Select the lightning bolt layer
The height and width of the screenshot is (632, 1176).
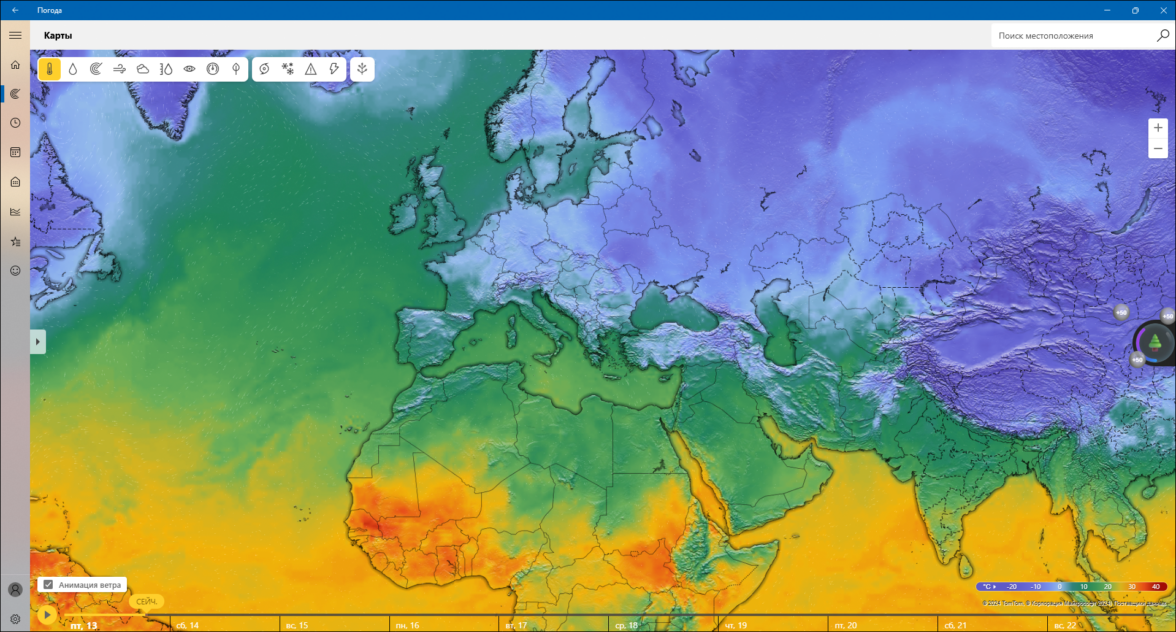tap(334, 69)
